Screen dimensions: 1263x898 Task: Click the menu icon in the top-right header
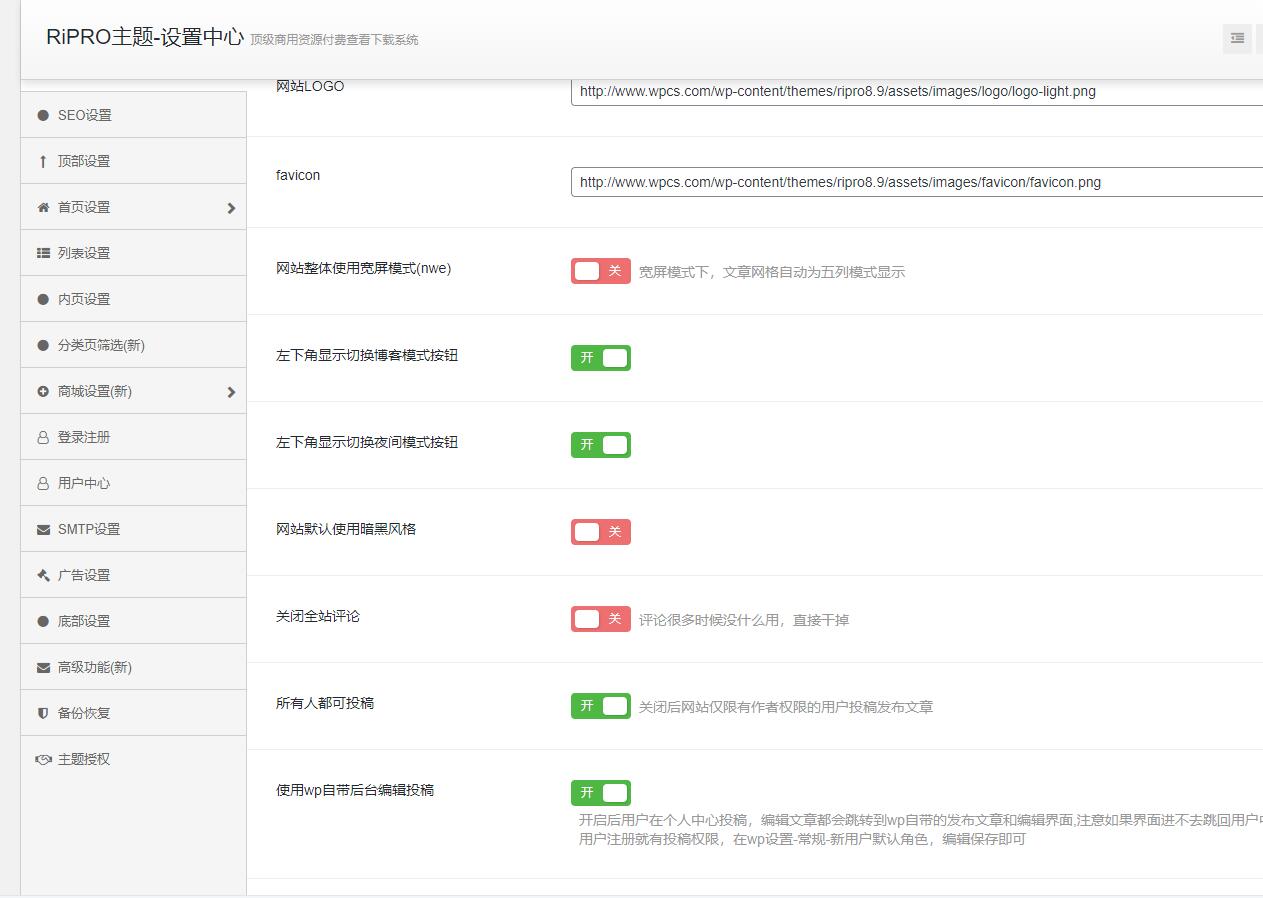[x=1237, y=39]
